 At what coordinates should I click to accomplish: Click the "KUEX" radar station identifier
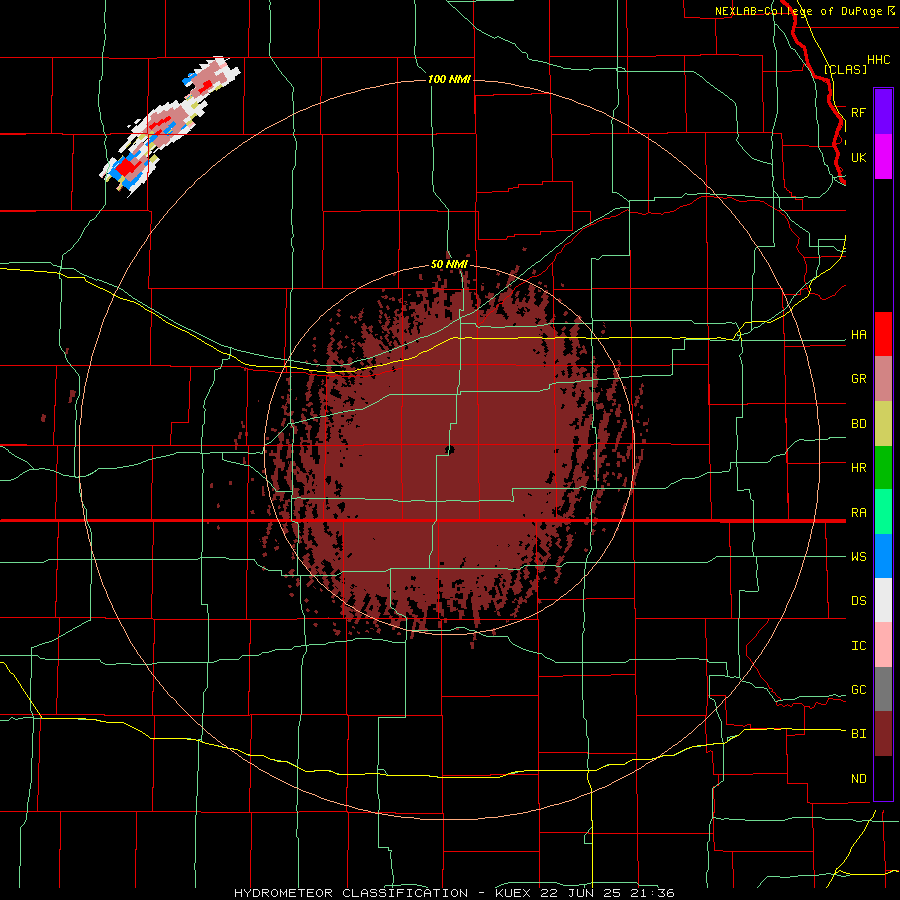(x=513, y=893)
